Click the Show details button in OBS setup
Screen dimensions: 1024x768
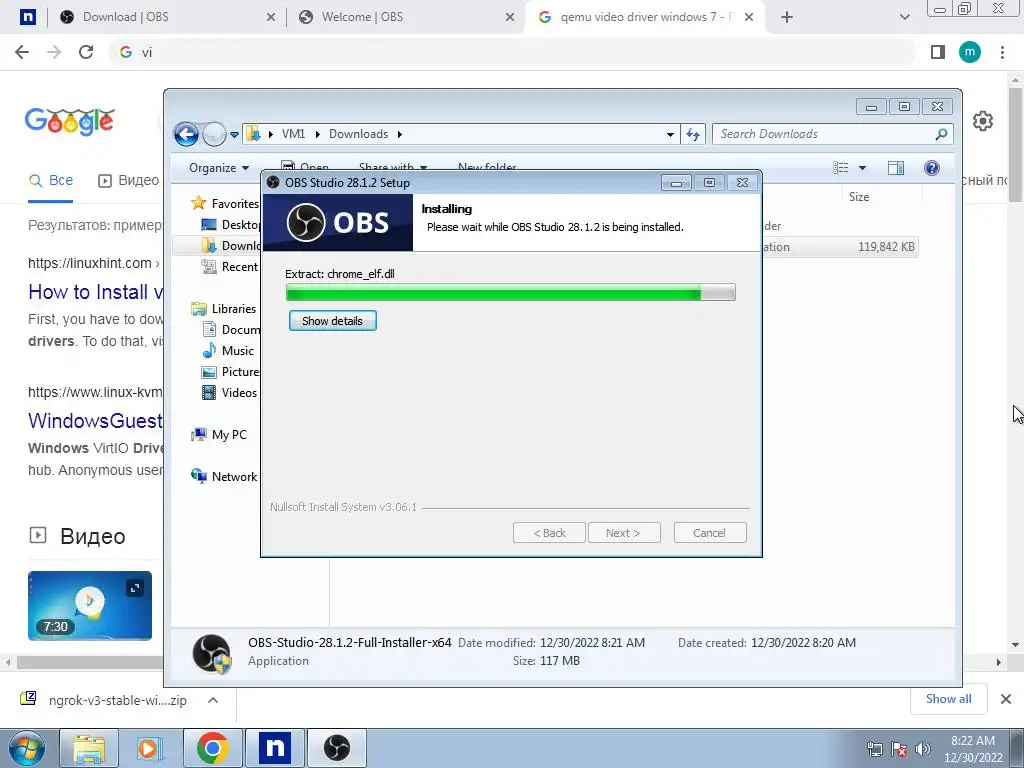[x=332, y=321]
